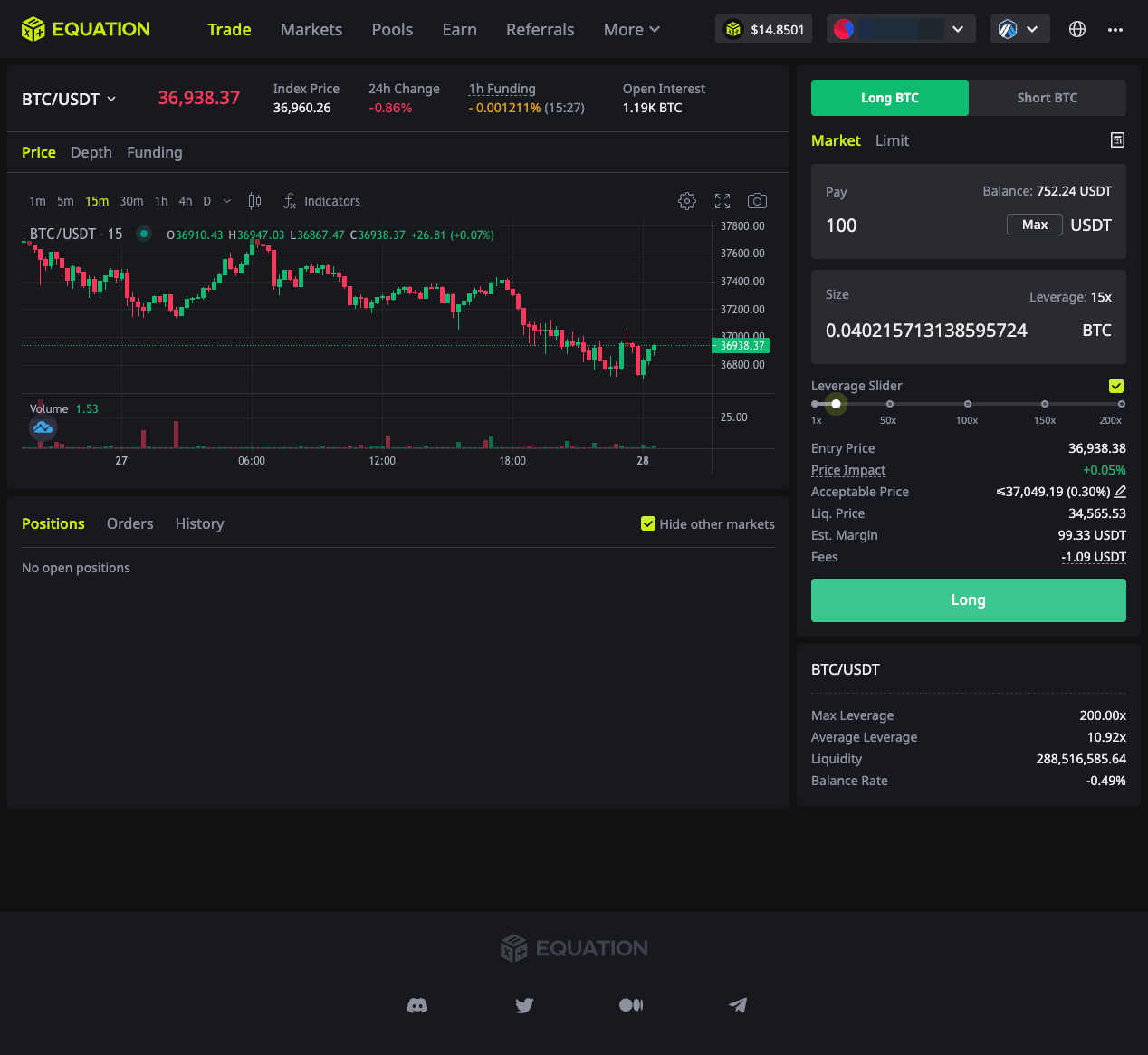1148x1055 pixels.
Task: Set leverage slider to the 50x mark
Action: click(890, 404)
